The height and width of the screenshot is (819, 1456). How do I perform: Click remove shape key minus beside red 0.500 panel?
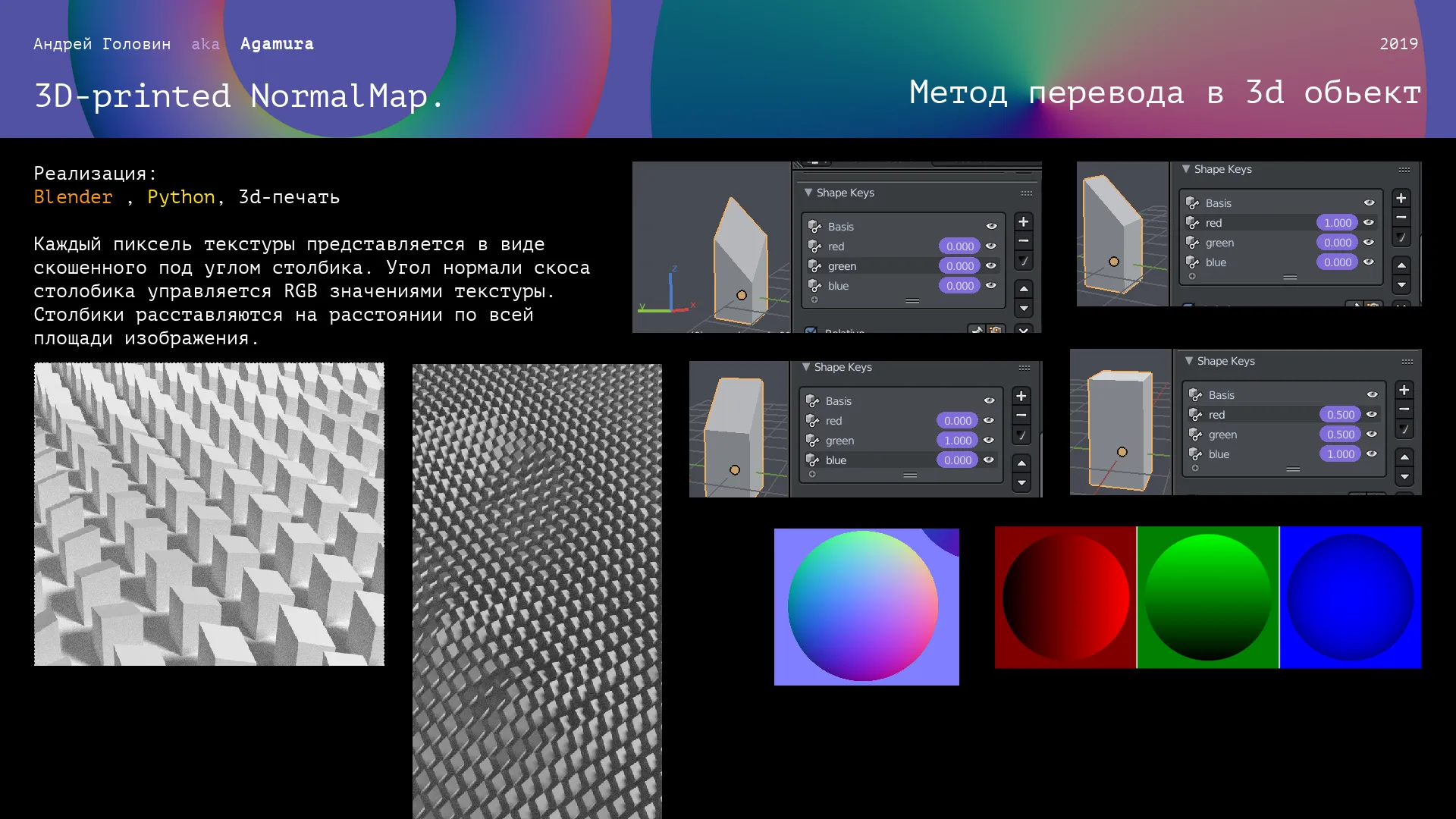1404,410
